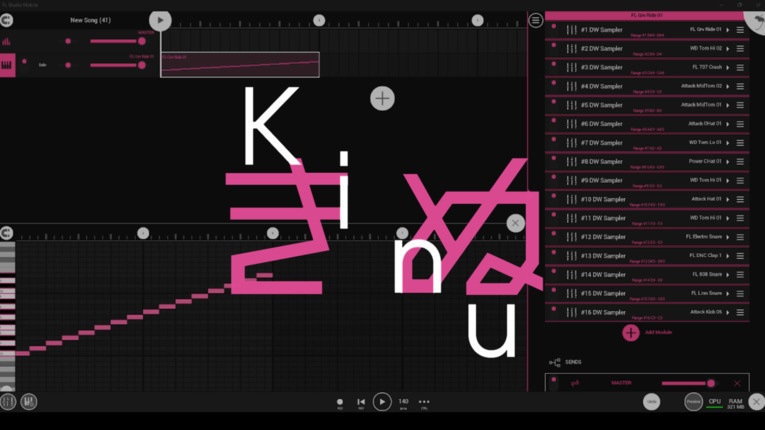The width and height of the screenshot is (765, 430).
Task: Expand preset arrow next to FL Grv Ride 01
Action: pyautogui.click(x=727, y=30)
